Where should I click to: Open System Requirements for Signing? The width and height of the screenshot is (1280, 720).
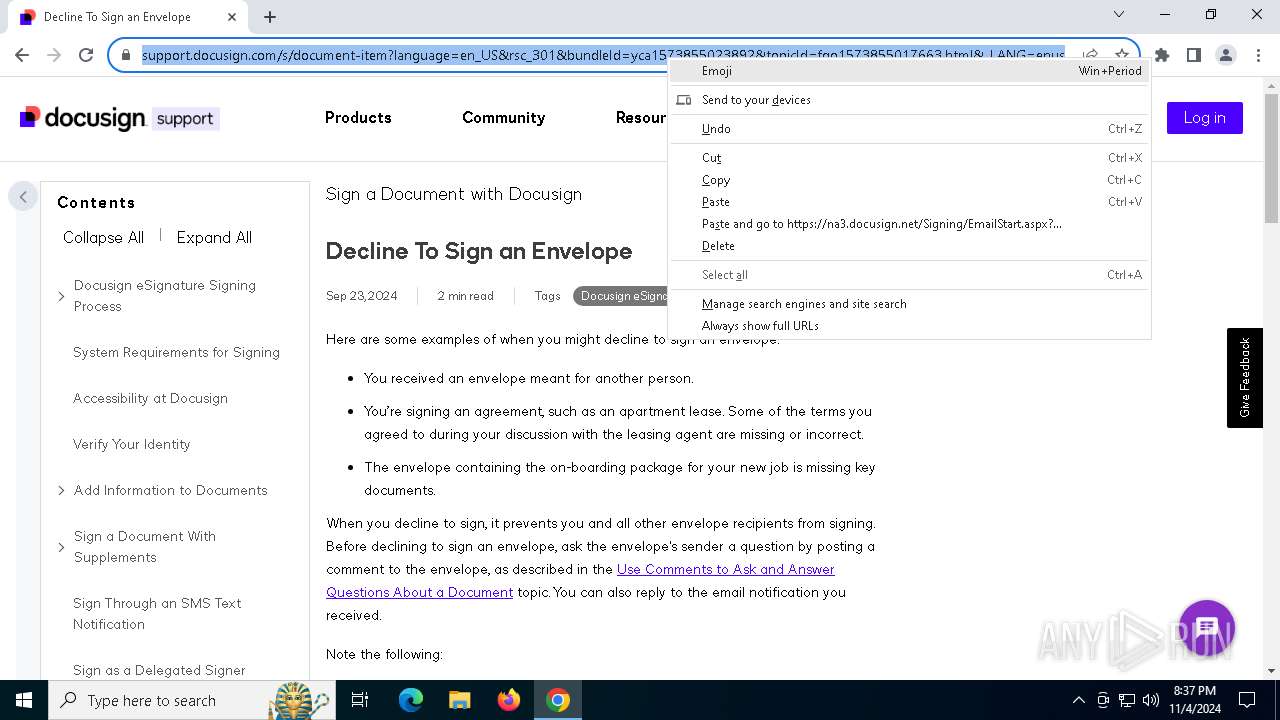coord(176,352)
